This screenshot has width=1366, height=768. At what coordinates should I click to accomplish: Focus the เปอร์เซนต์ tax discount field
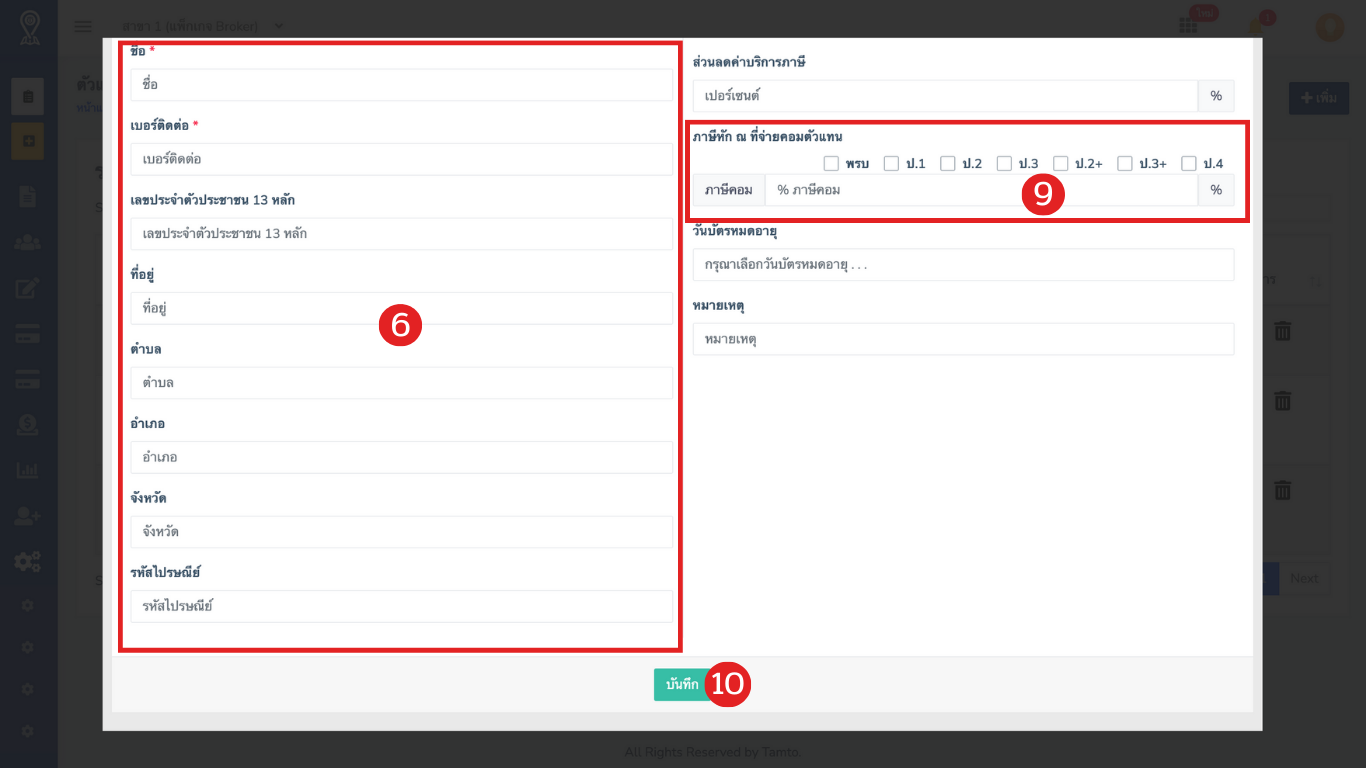click(x=945, y=96)
